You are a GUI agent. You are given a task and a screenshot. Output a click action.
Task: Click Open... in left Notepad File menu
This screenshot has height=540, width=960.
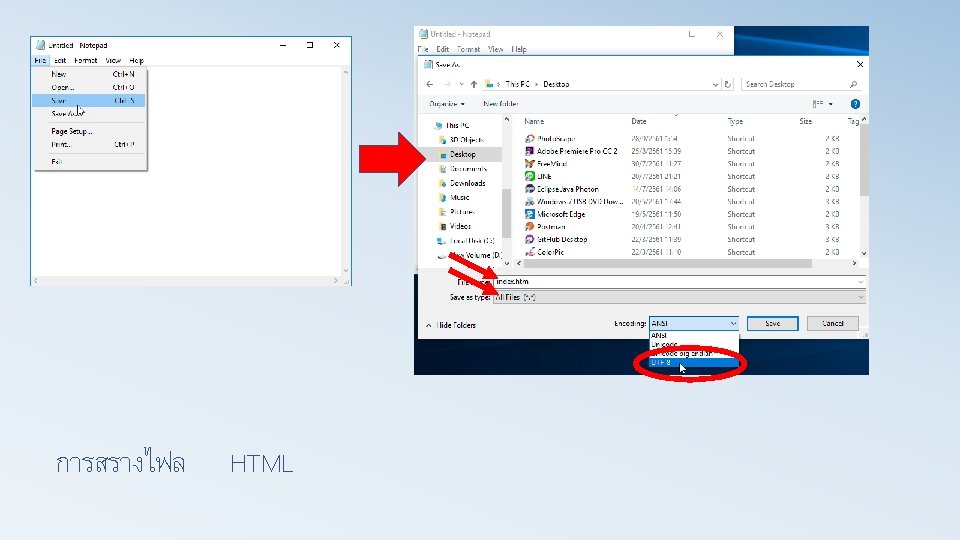pyautogui.click(x=89, y=88)
